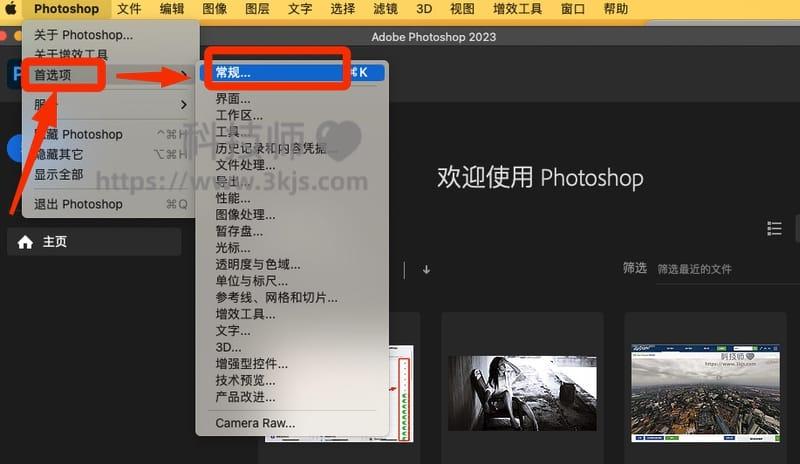Open the 文字 menu
The height and width of the screenshot is (464, 800).
click(300, 9)
